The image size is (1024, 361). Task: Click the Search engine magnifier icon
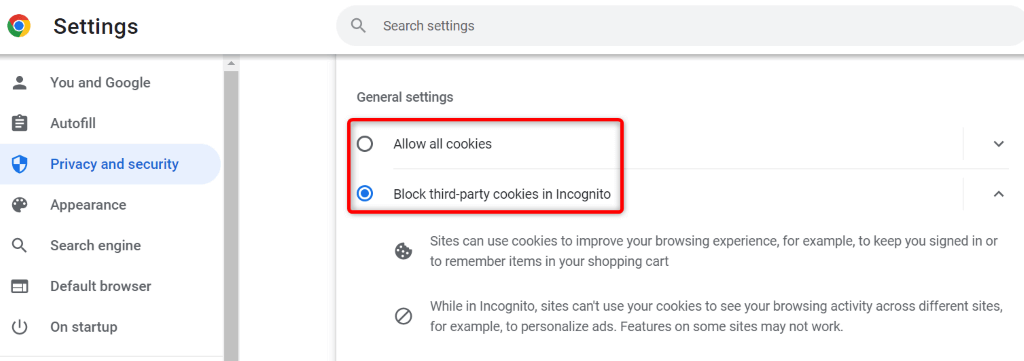(20, 245)
